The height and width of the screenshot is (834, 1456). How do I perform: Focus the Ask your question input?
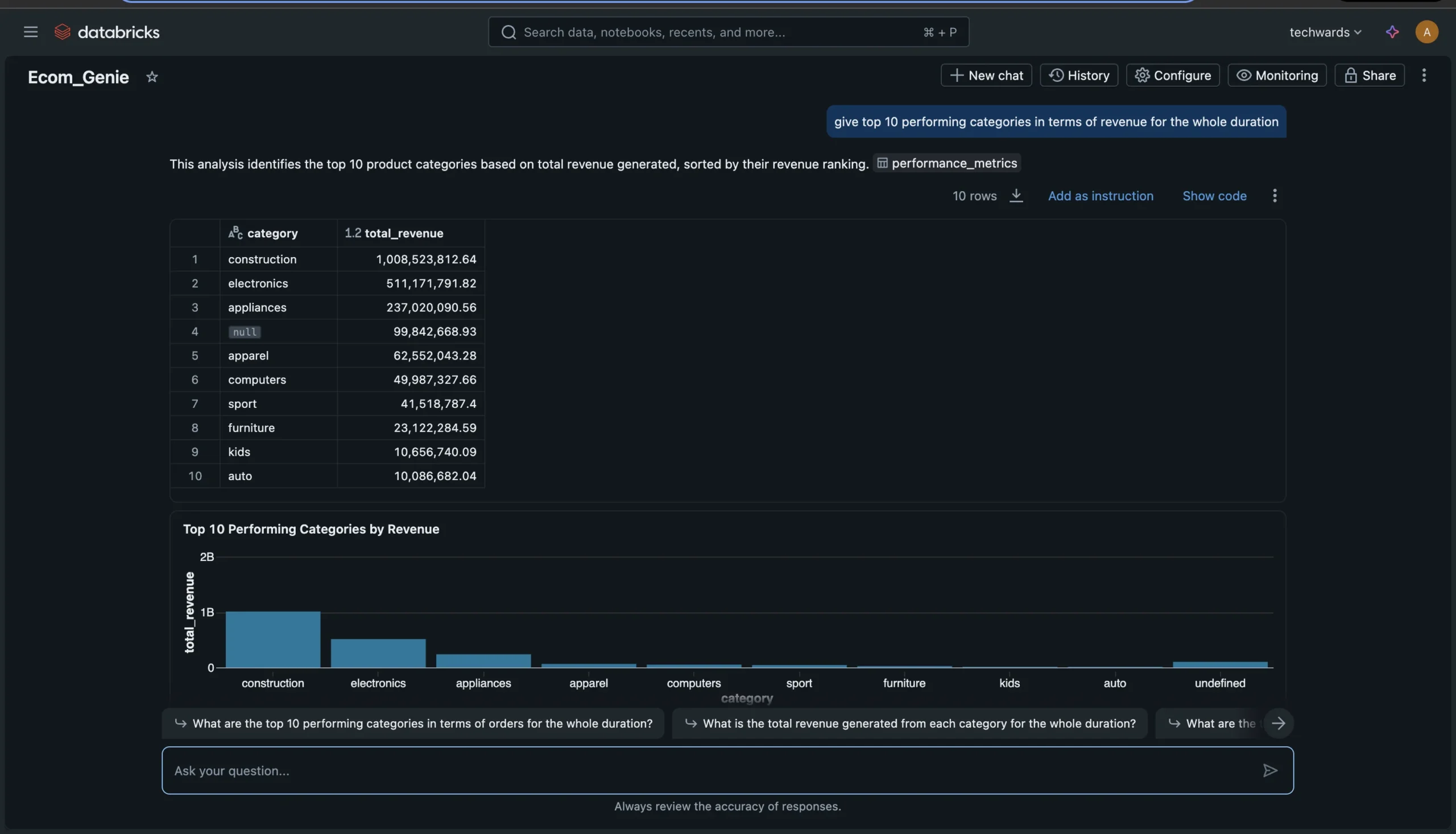tap(727, 770)
